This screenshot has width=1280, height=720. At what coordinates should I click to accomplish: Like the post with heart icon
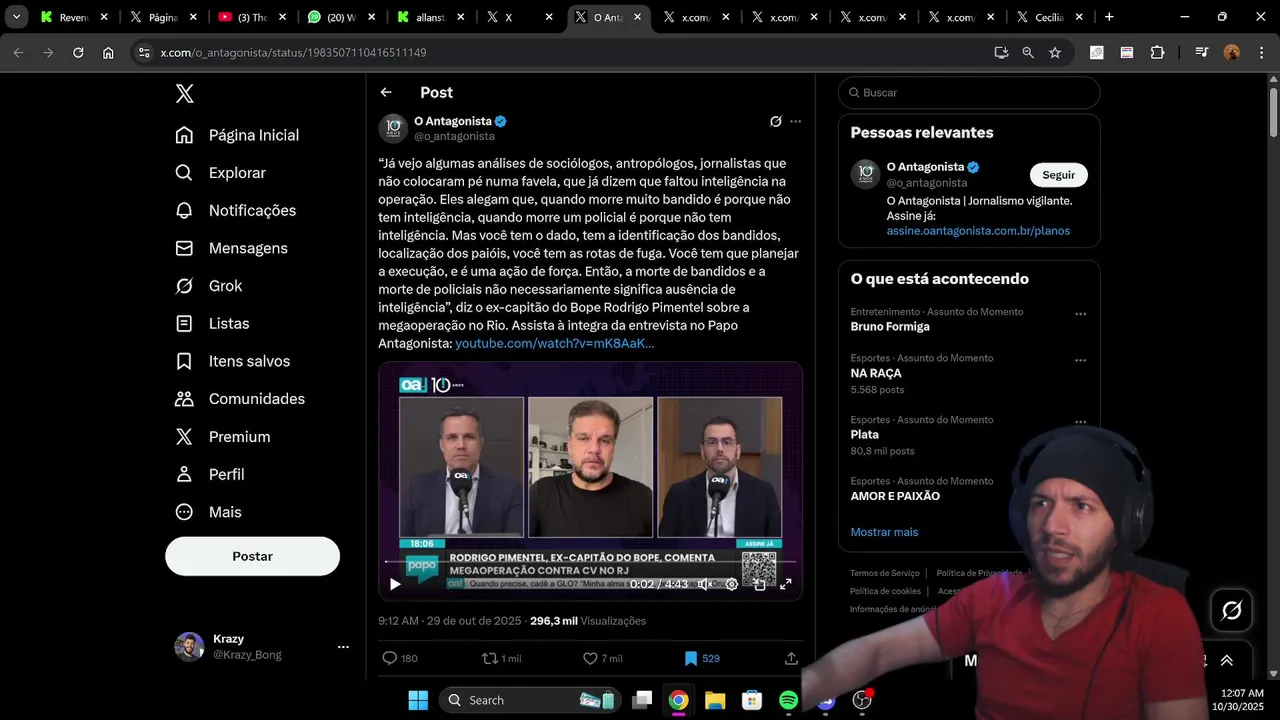point(590,658)
